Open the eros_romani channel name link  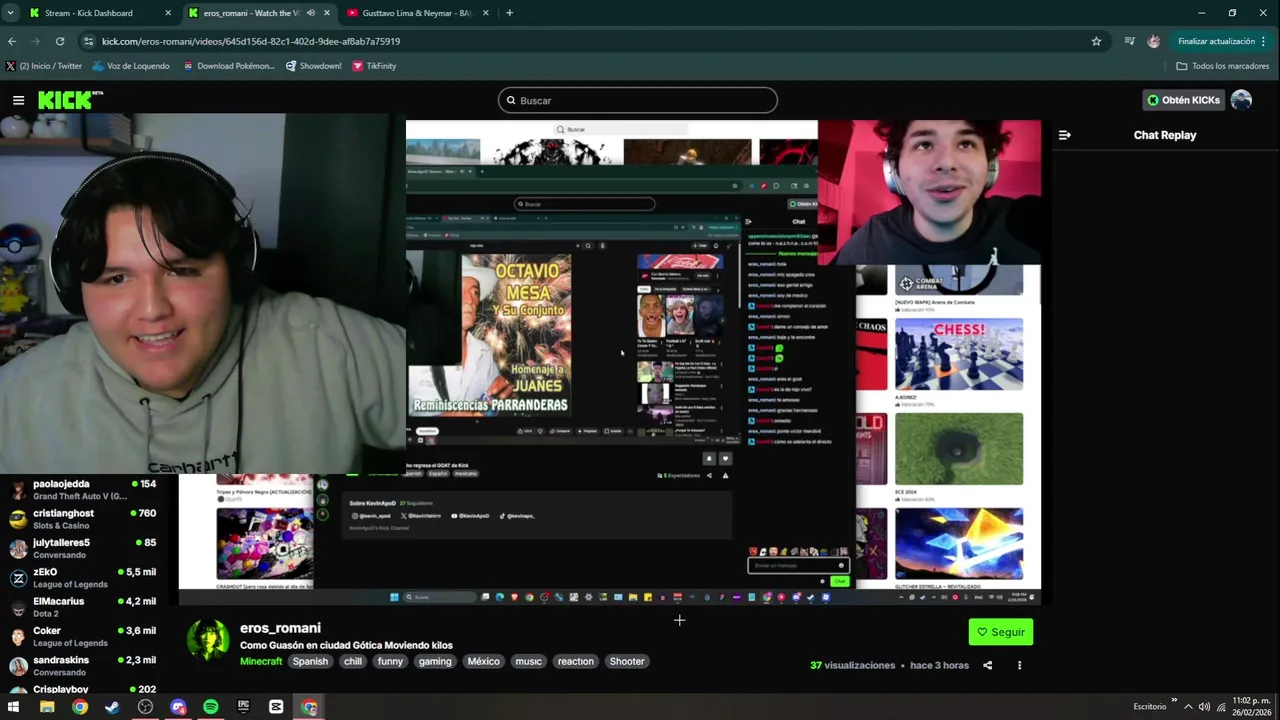click(x=280, y=628)
